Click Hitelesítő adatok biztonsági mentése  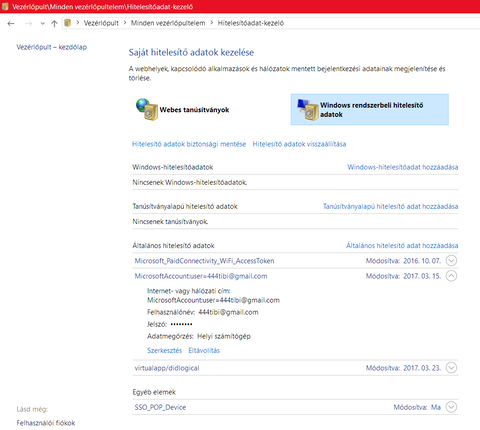tap(189, 144)
